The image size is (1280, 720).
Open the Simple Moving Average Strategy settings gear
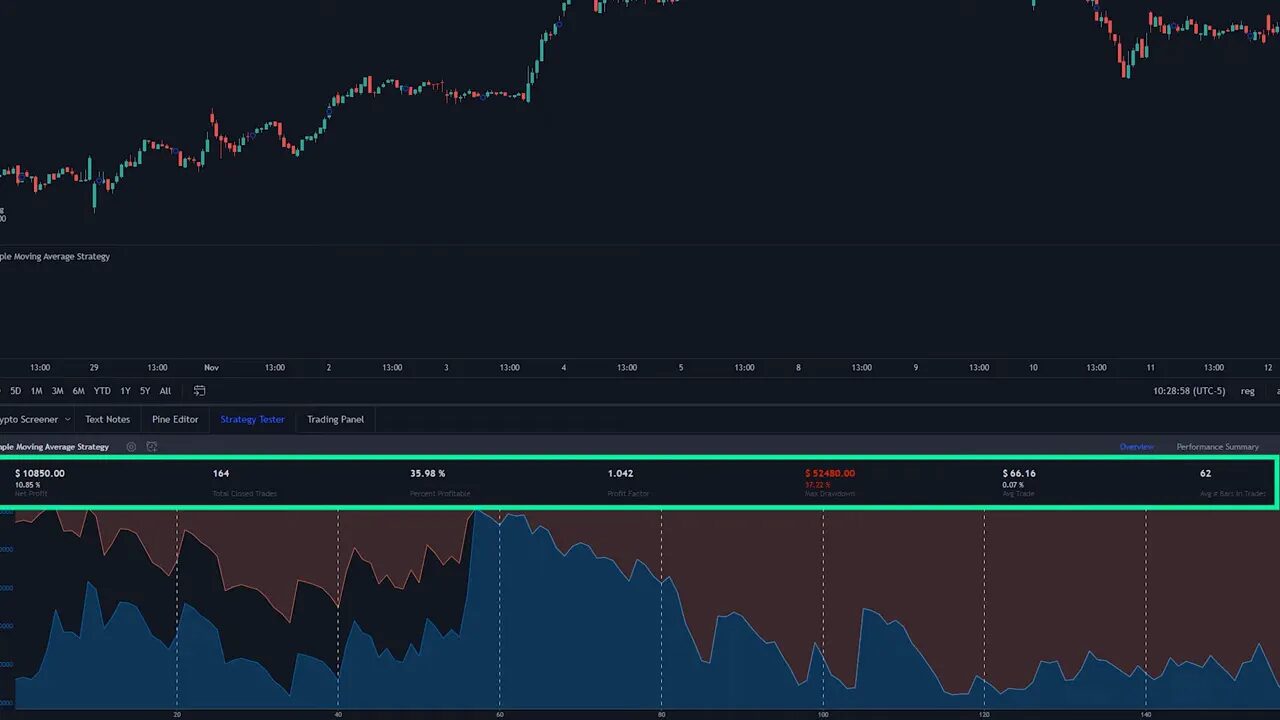coord(130,446)
